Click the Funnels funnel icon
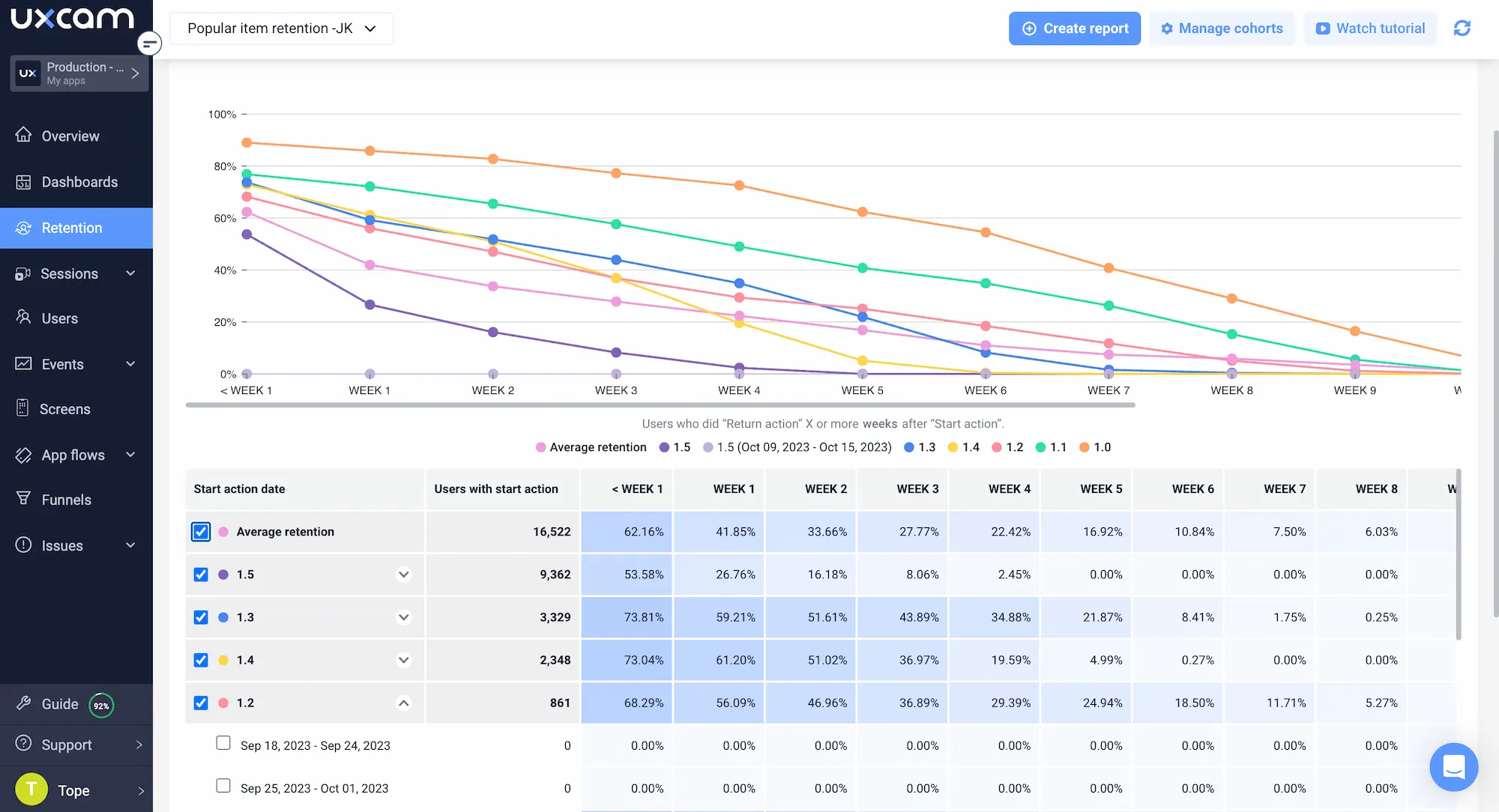 (x=24, y=499)
